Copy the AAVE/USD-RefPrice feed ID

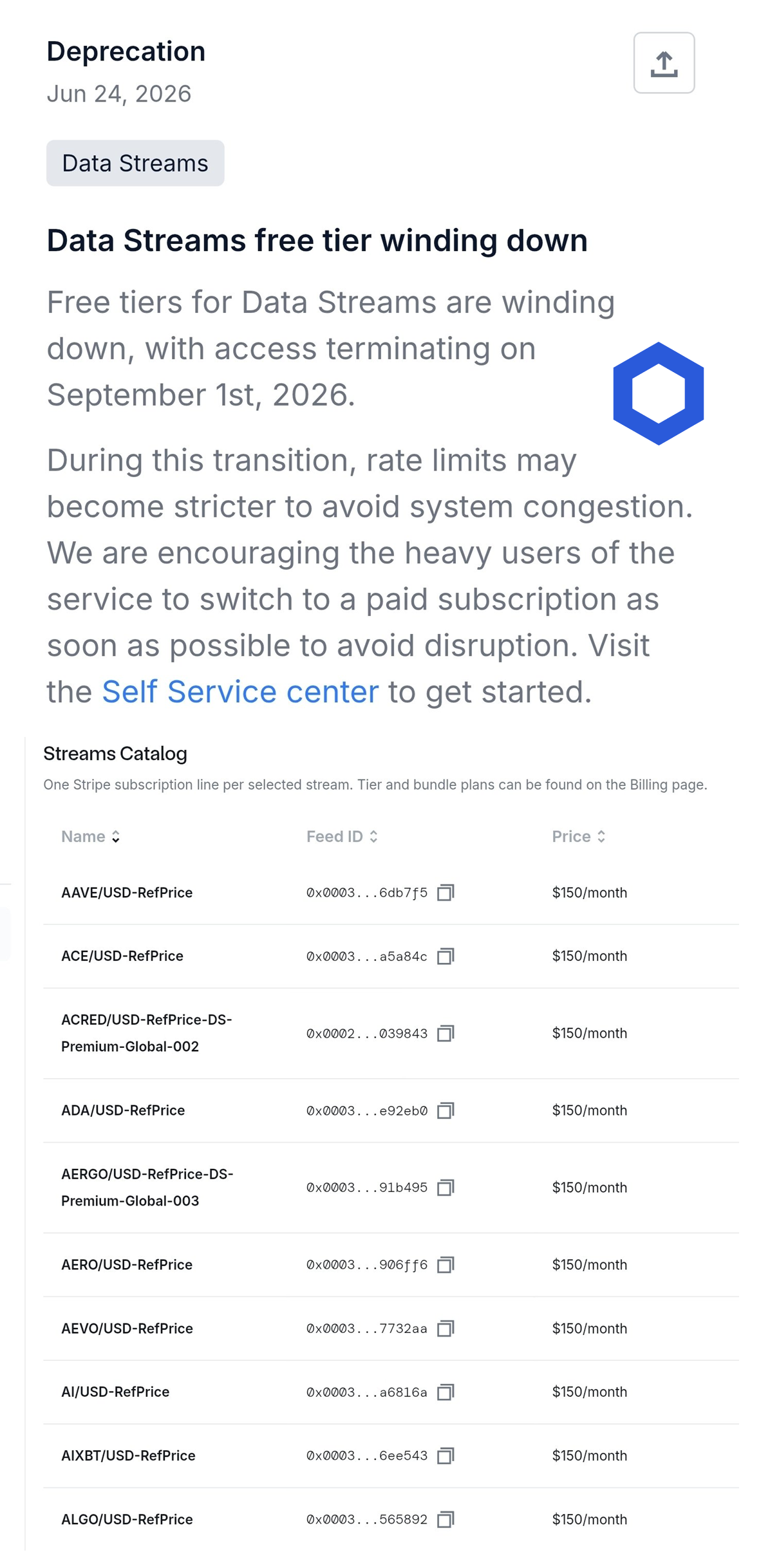(446, 892)
